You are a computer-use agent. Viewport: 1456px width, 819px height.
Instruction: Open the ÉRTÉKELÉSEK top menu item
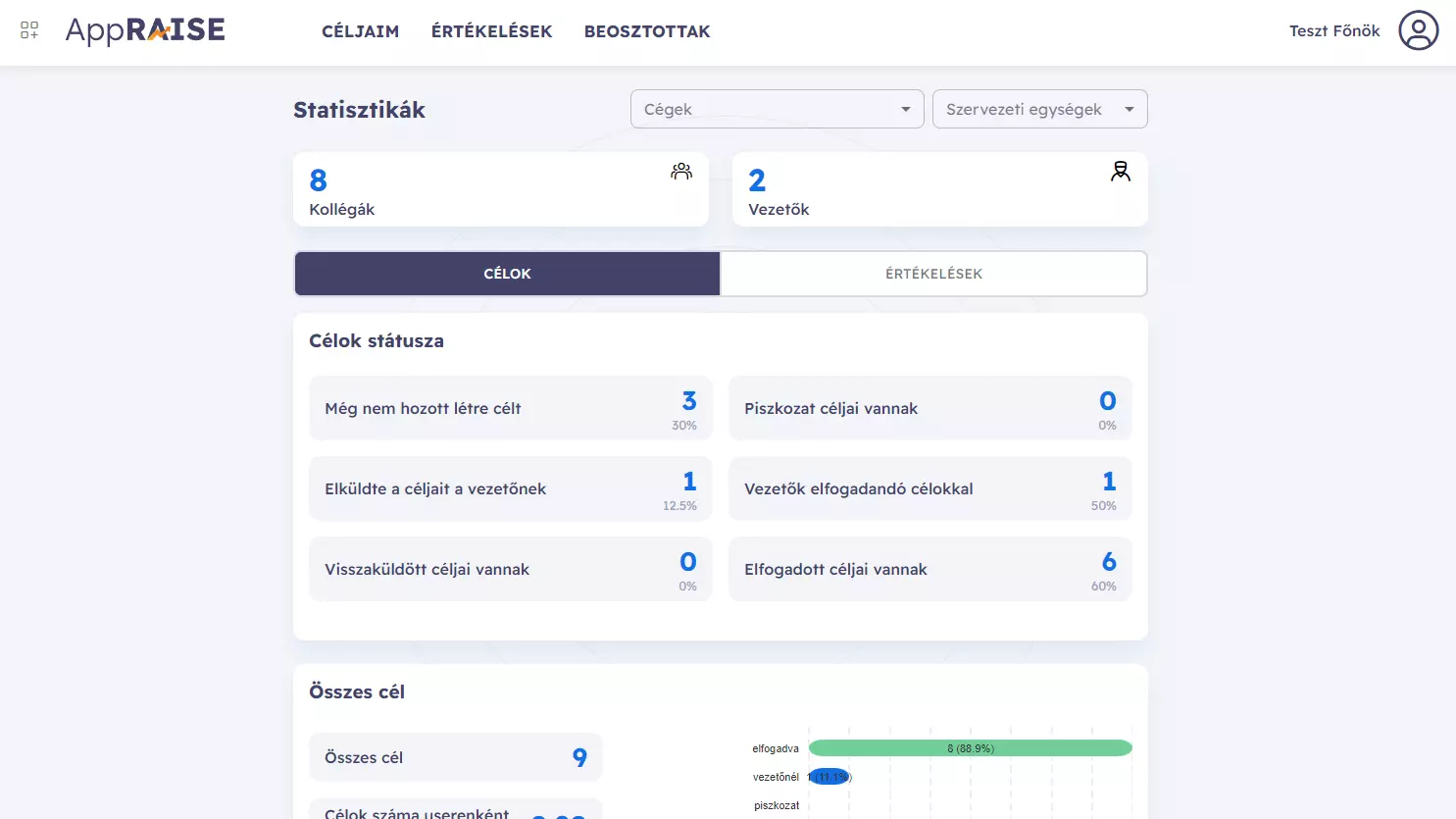pos(492,31)
